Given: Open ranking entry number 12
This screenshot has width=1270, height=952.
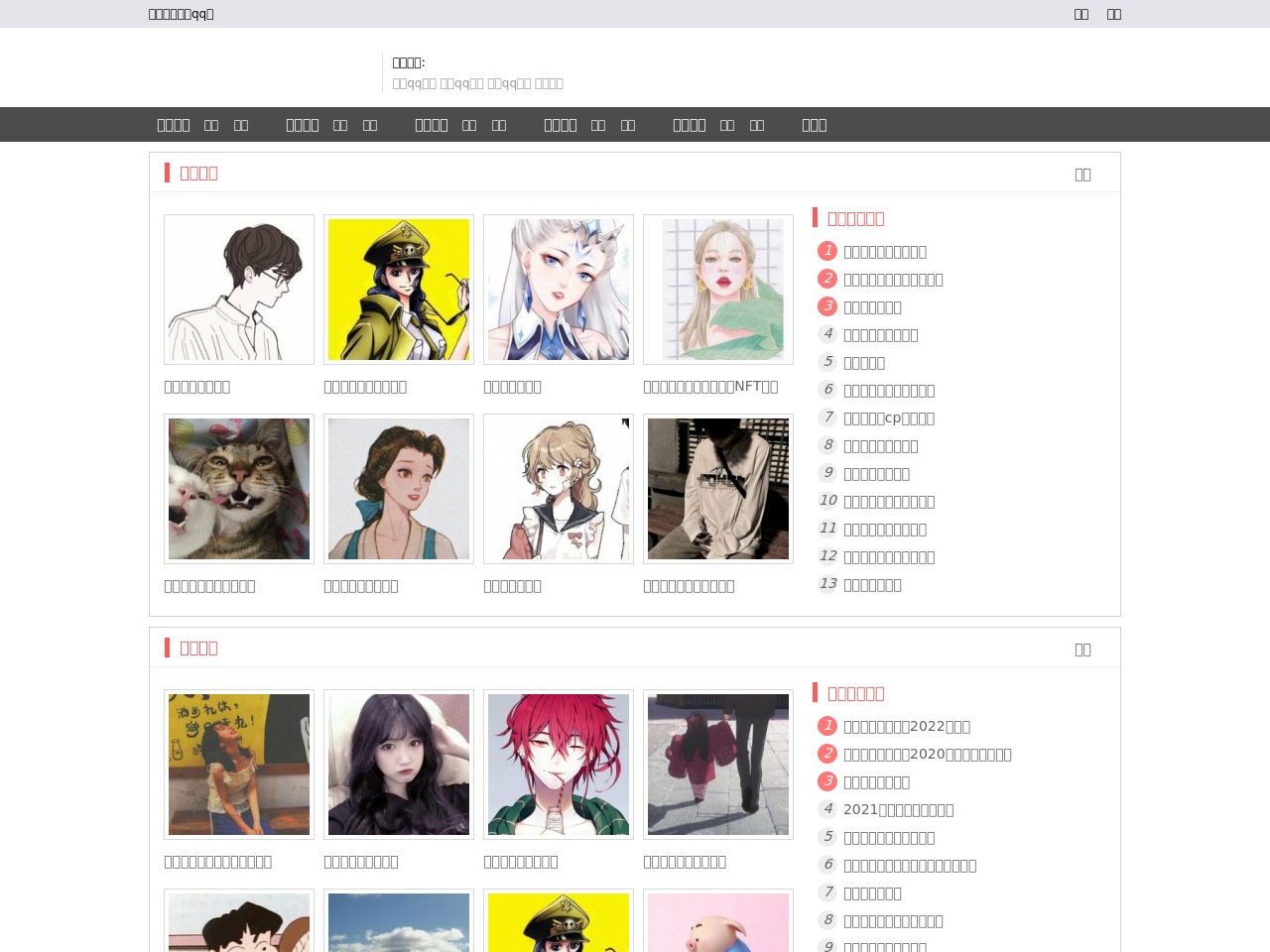Looking at the screenshot, I should (889, 557).
